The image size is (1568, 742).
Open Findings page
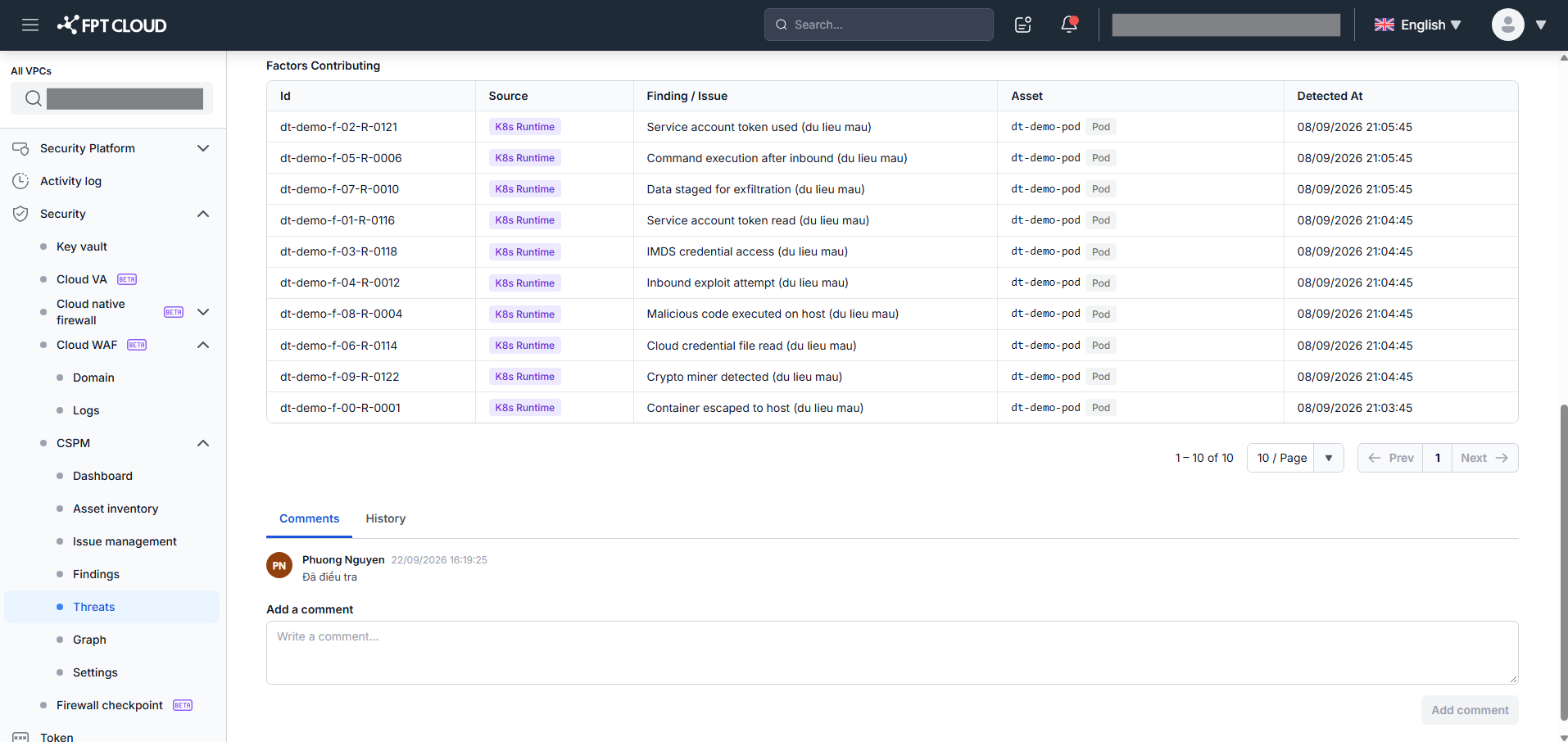pyautogui.click(x=96, y=574)
